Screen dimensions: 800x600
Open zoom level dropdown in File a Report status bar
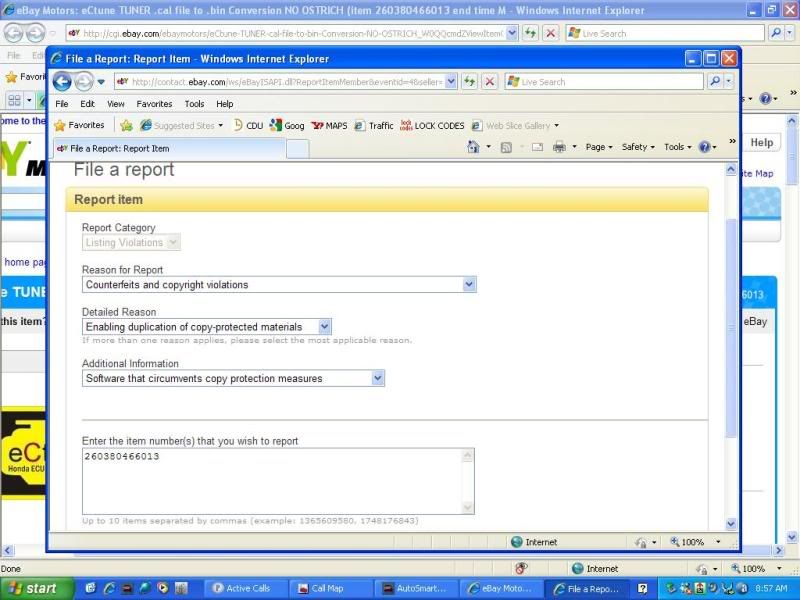718,542
